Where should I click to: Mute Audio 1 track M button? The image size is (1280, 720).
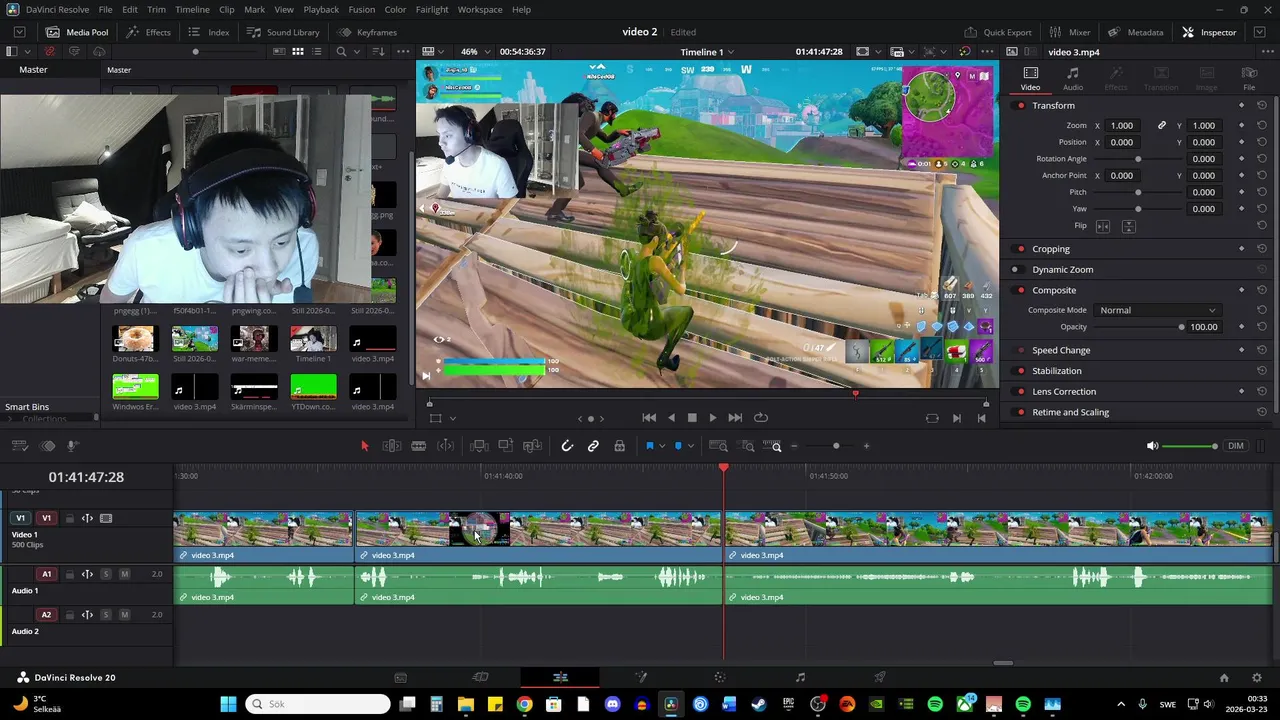click(x=124, y=574)
